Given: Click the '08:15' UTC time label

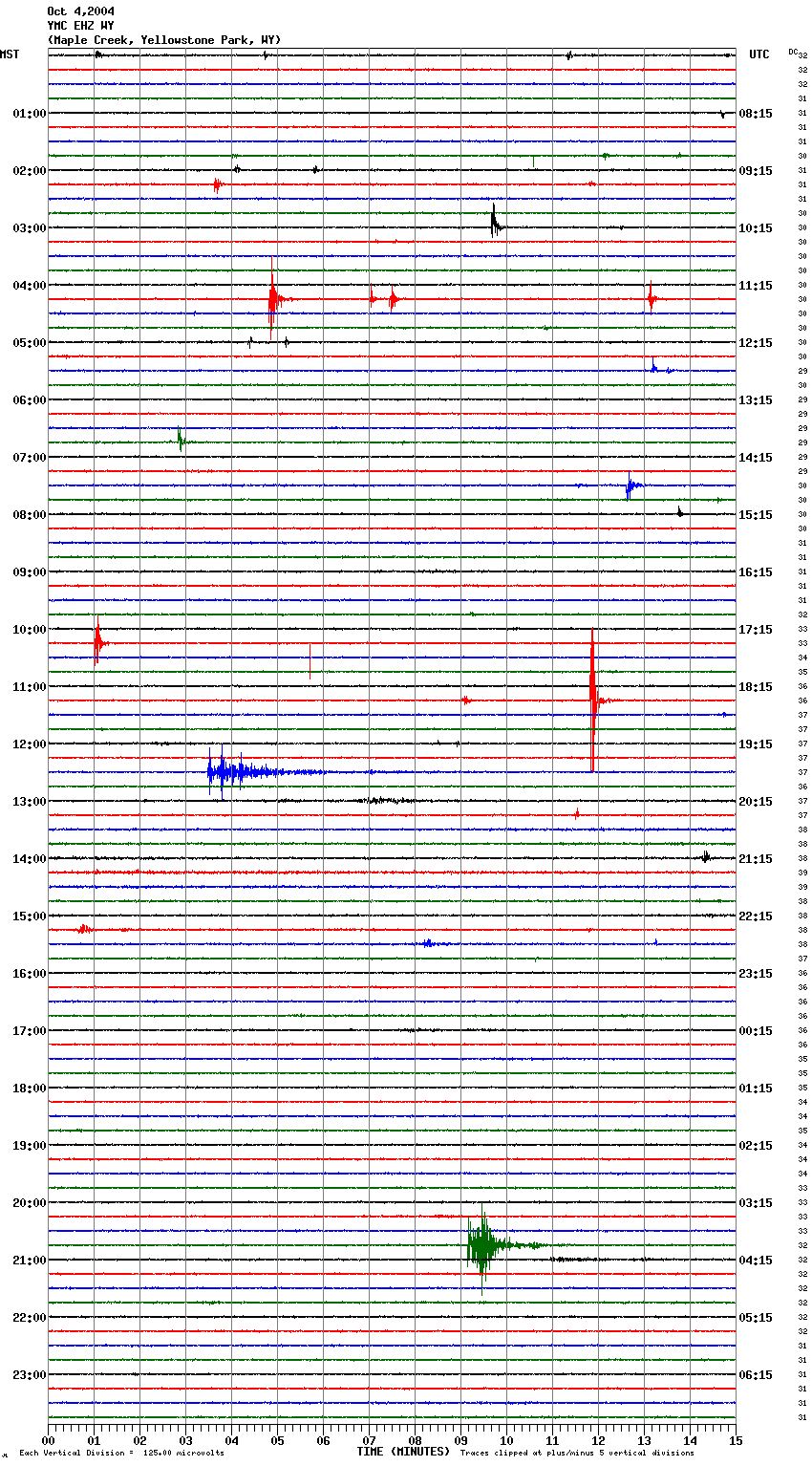Looking at the screenshot, I should coord(756,114).
